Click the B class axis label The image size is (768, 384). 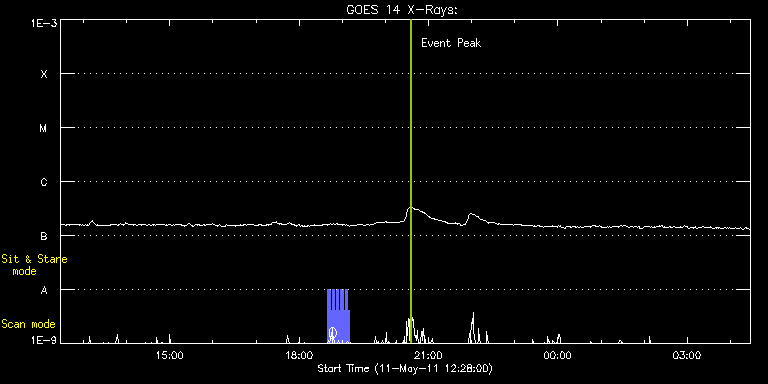pyautogui.click(x=44, y=236)
